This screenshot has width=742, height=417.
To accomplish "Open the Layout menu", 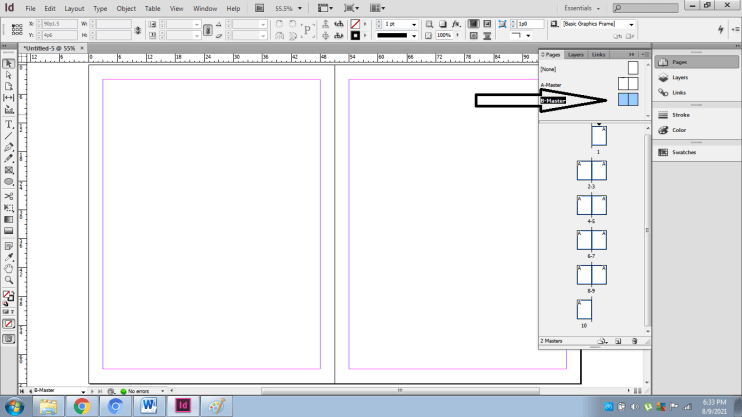I will pos(74,9).
